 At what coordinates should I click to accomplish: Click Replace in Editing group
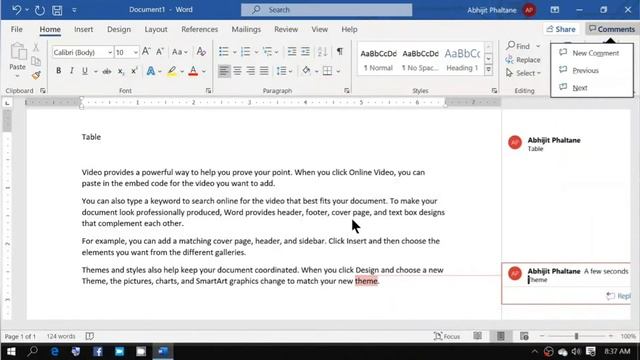tap(523, 60)
